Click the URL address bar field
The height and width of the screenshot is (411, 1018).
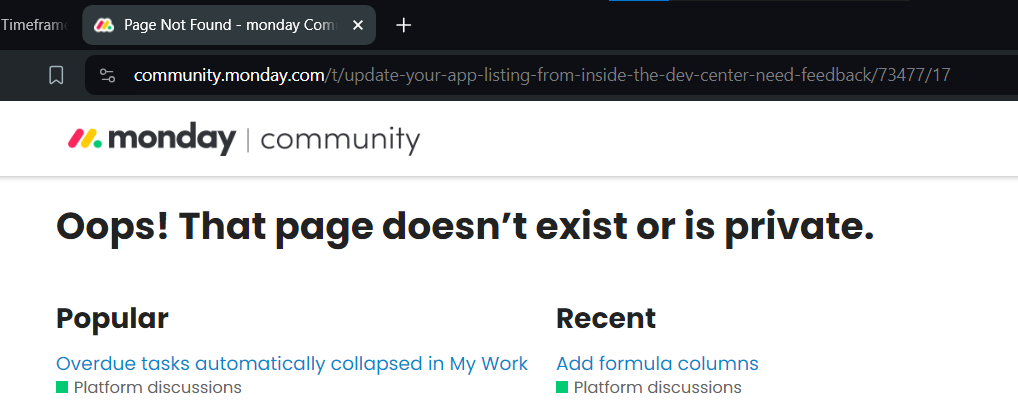click(x=551, y=76)
